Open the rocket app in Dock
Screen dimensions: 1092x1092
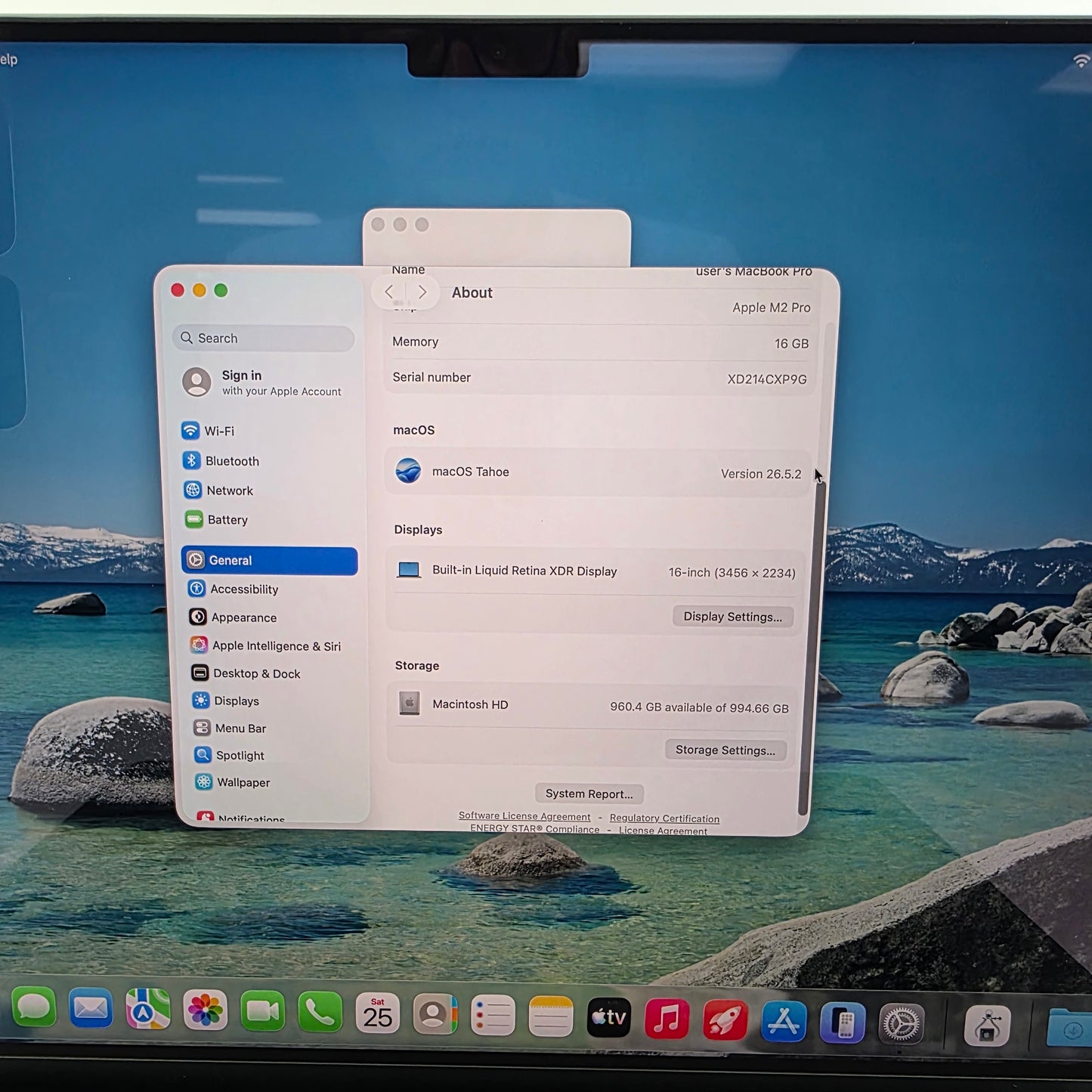(x=725, y=1020)
